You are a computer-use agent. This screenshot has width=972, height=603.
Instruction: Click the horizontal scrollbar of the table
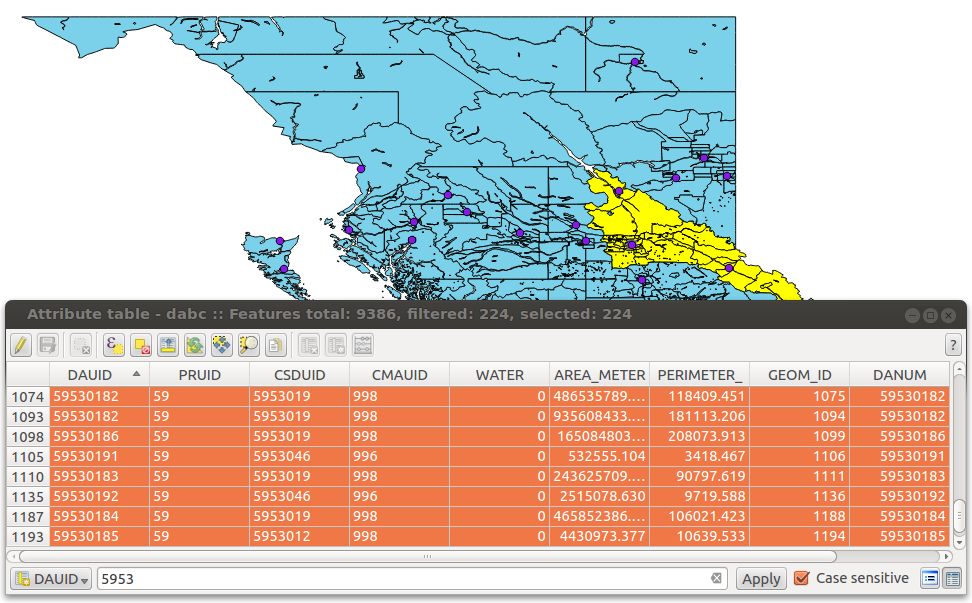tap(428, 556)
